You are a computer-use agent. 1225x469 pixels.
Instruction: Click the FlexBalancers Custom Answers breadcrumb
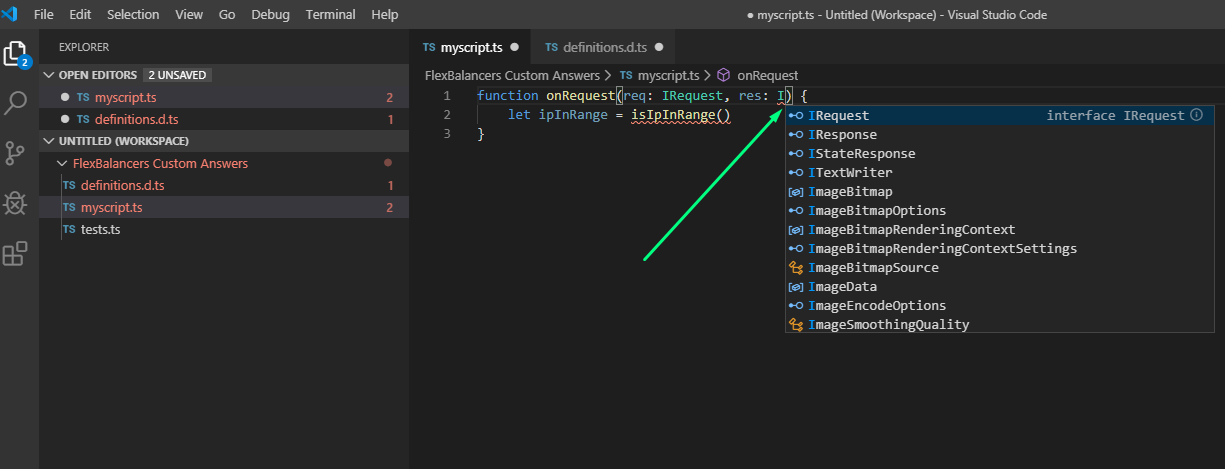click(x=512, y=75)
